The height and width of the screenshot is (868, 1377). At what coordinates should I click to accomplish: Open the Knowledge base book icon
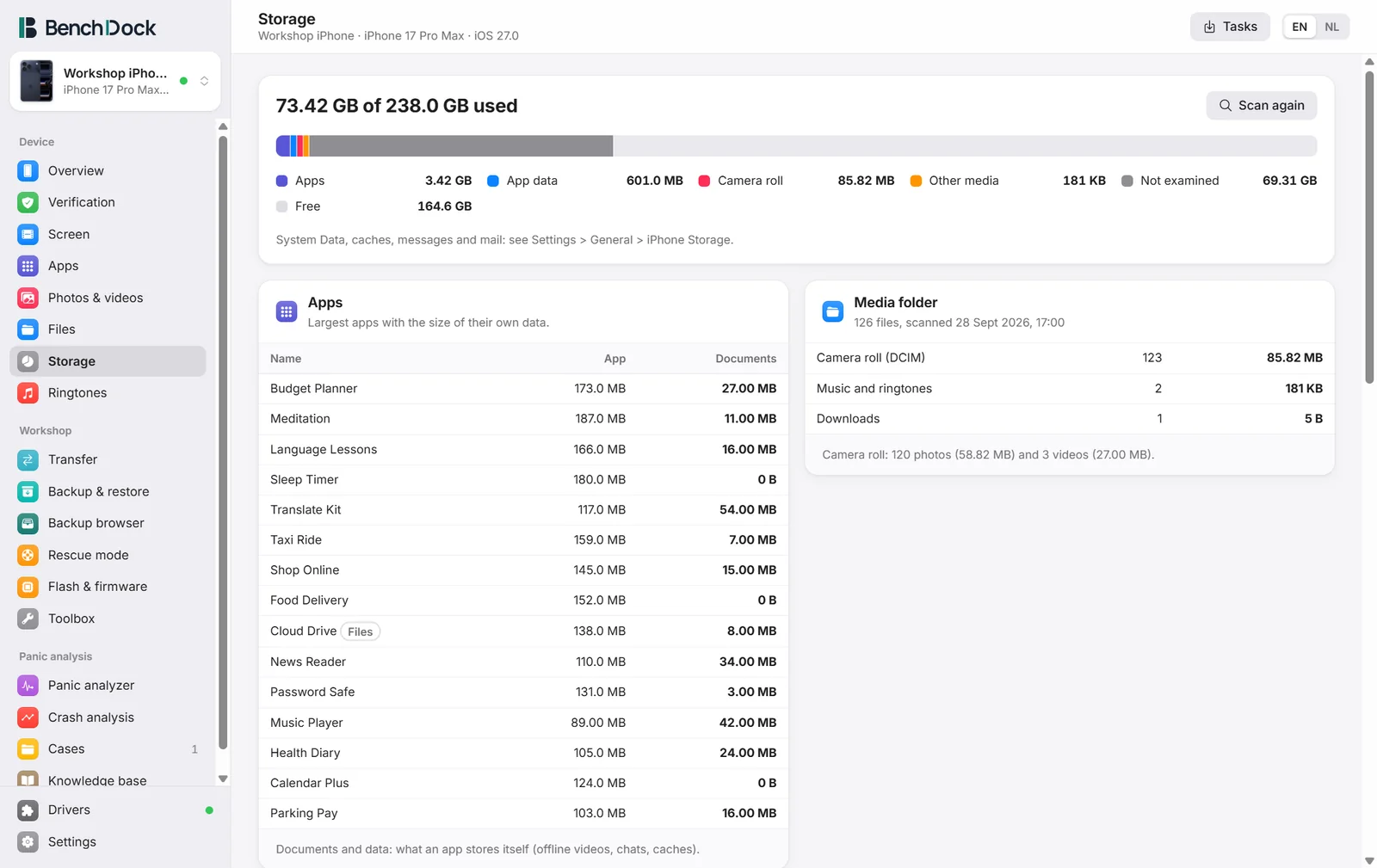pyautogui.click(x=28, y=779)
